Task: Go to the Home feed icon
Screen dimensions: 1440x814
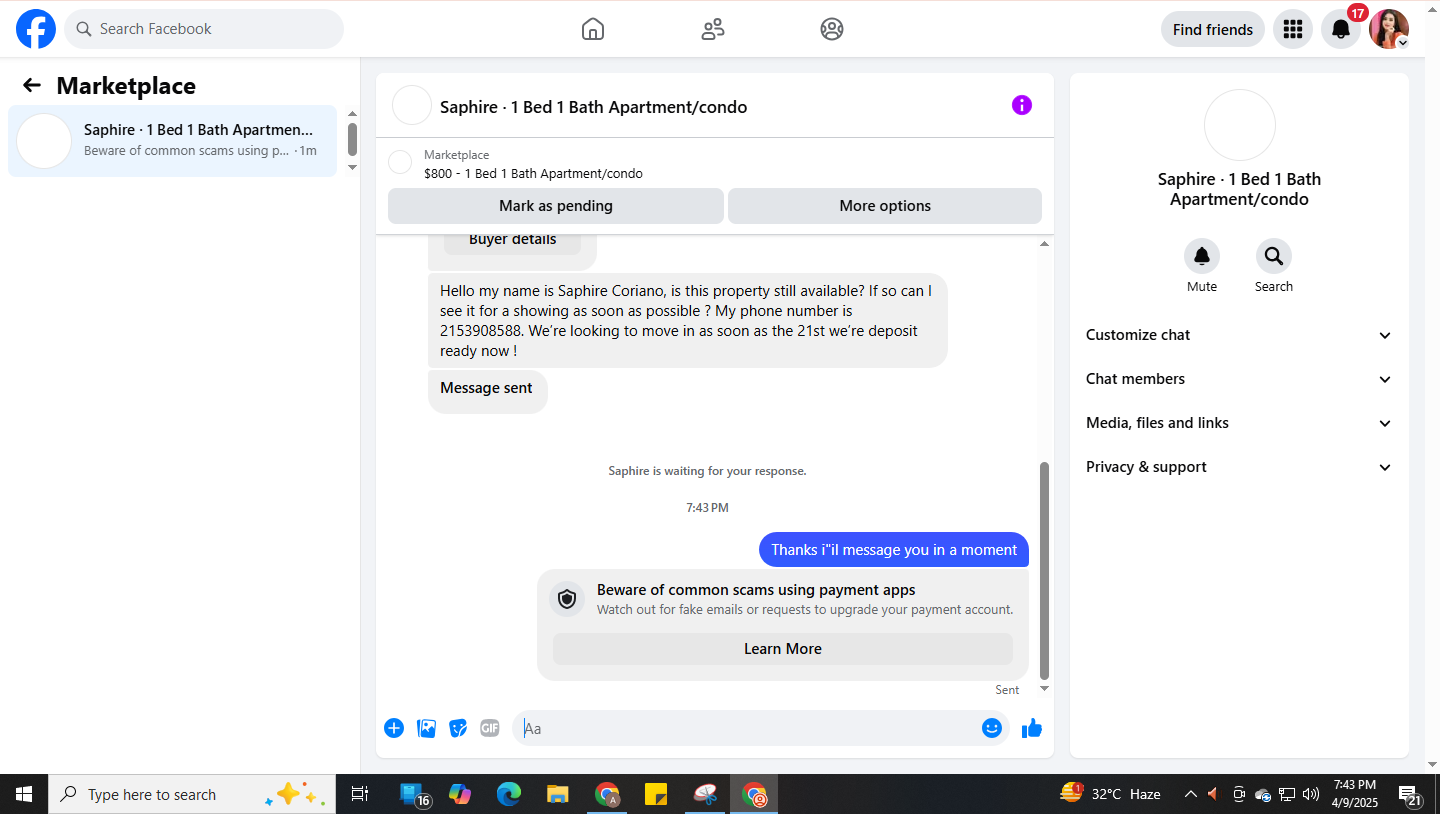Action: [x=593, y=29]
